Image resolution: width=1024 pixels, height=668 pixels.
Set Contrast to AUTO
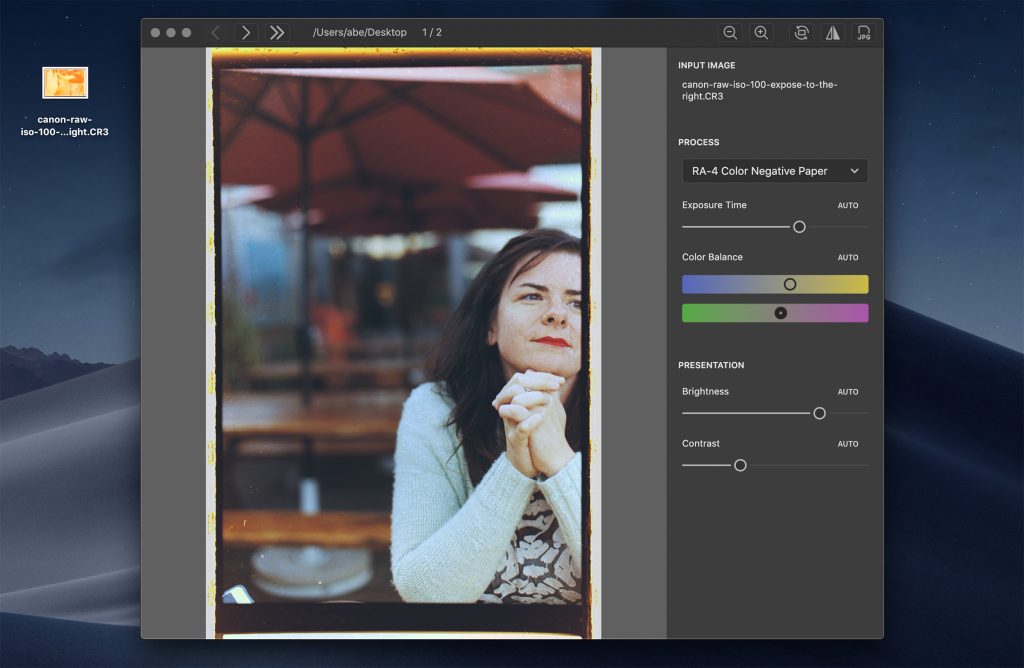point(848,444)
